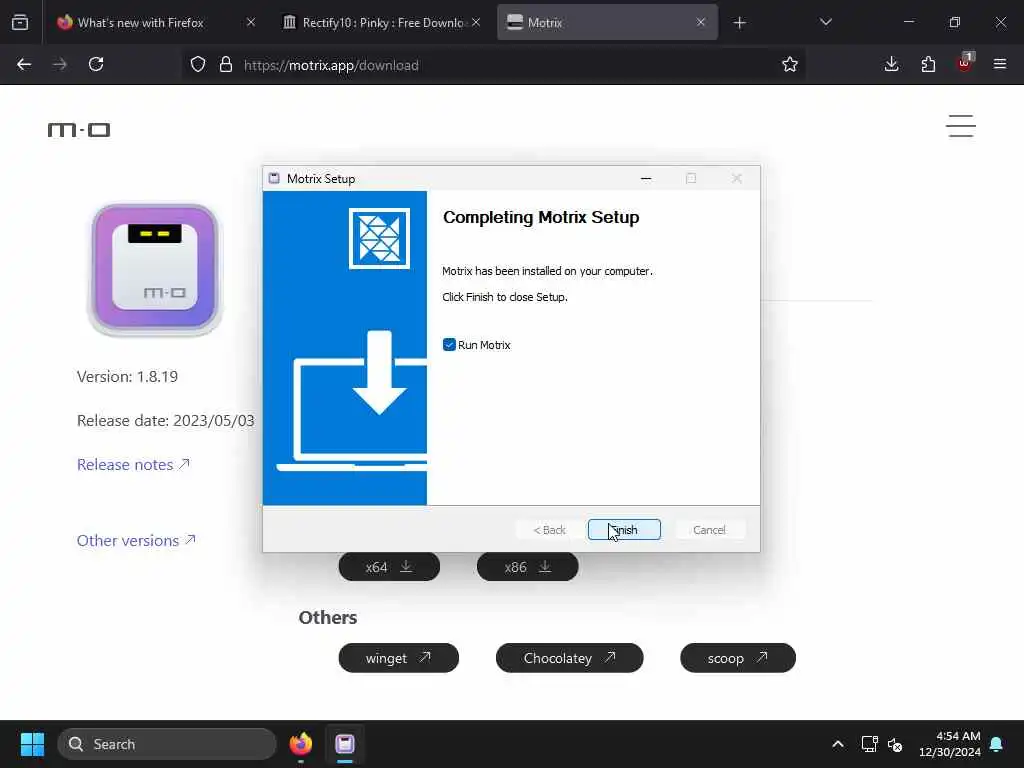Open Firefox application menu
Screen dimensions: 1024x768
1000,65
